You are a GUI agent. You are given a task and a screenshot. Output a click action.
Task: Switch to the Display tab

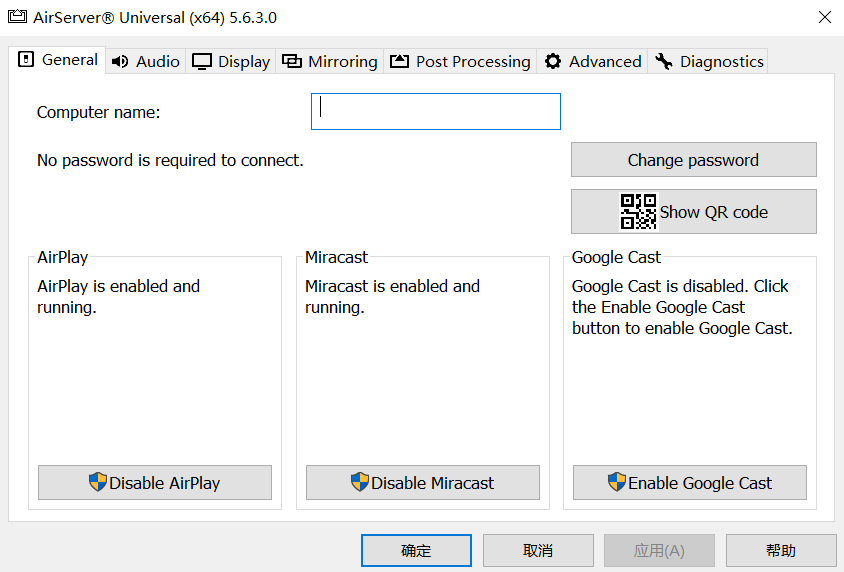point(231,61)
